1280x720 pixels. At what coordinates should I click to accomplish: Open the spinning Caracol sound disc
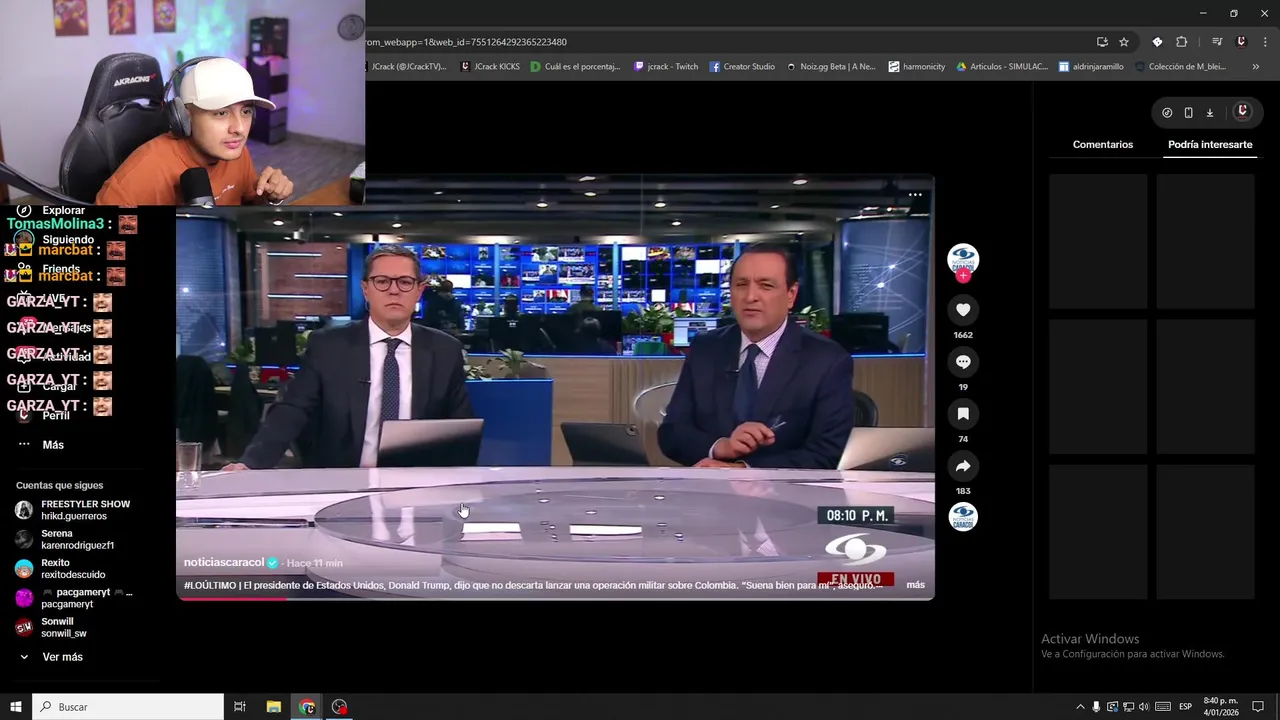(x=963, y=517)
